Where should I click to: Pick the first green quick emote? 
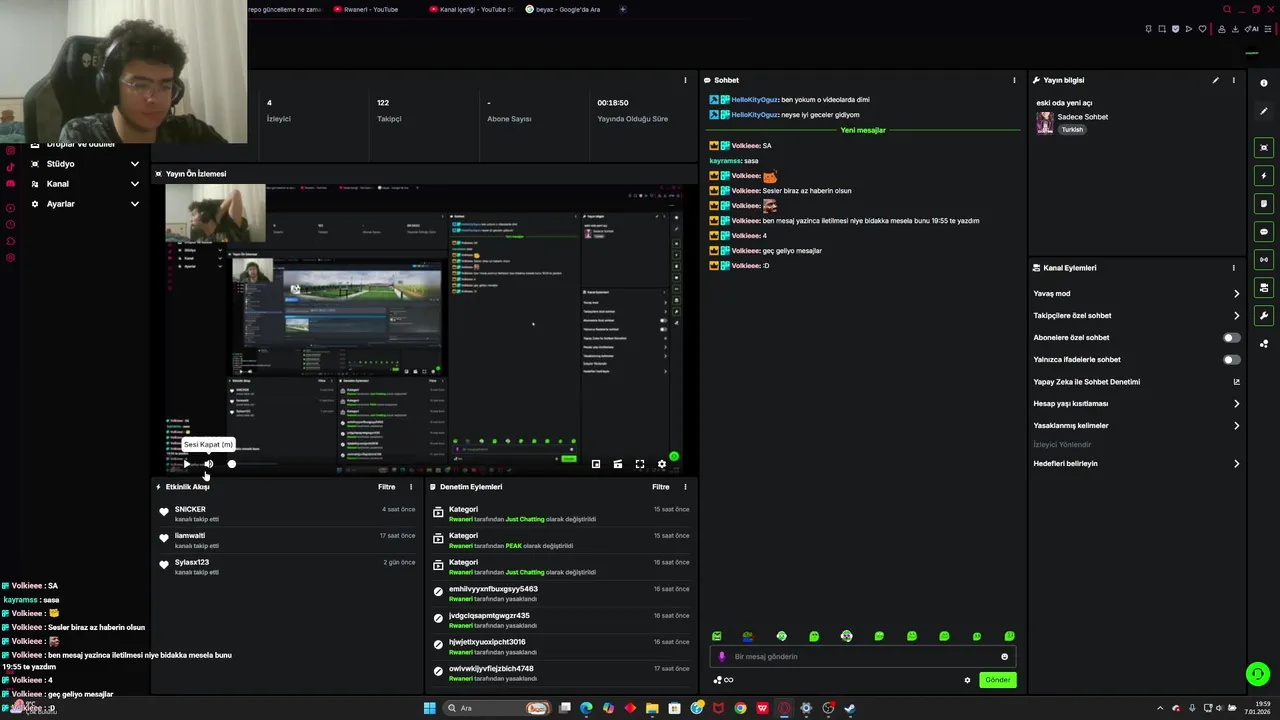716,636
